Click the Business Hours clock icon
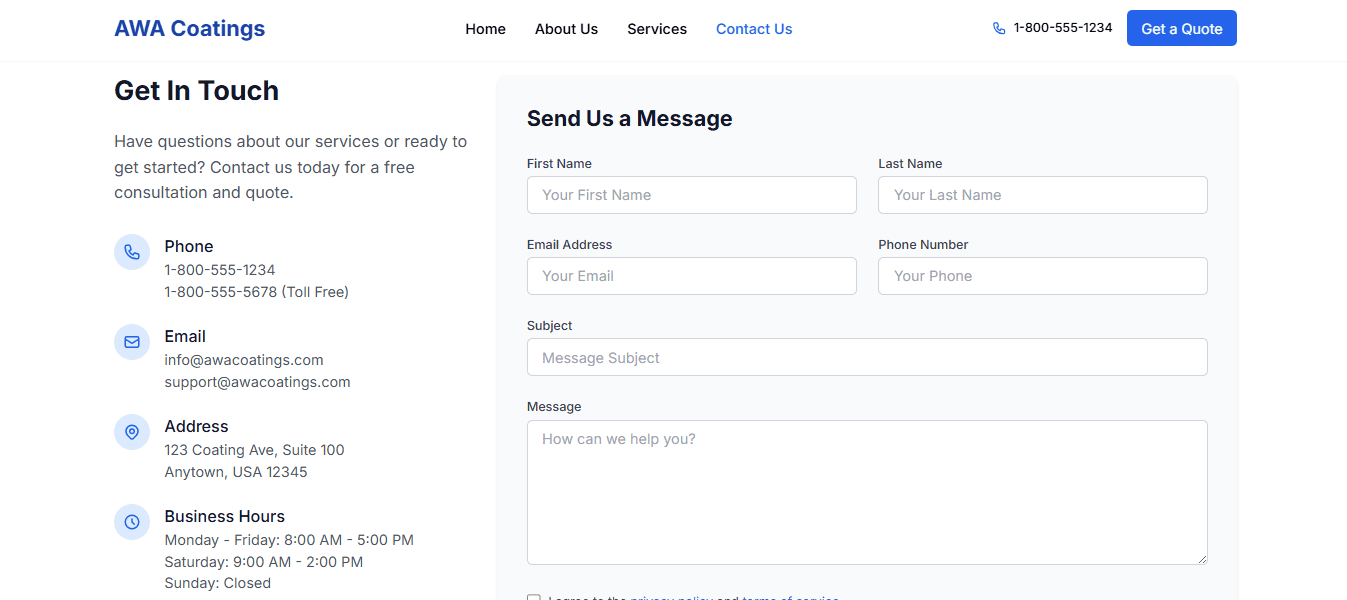 pyautogui.click(x=132, y=522)
